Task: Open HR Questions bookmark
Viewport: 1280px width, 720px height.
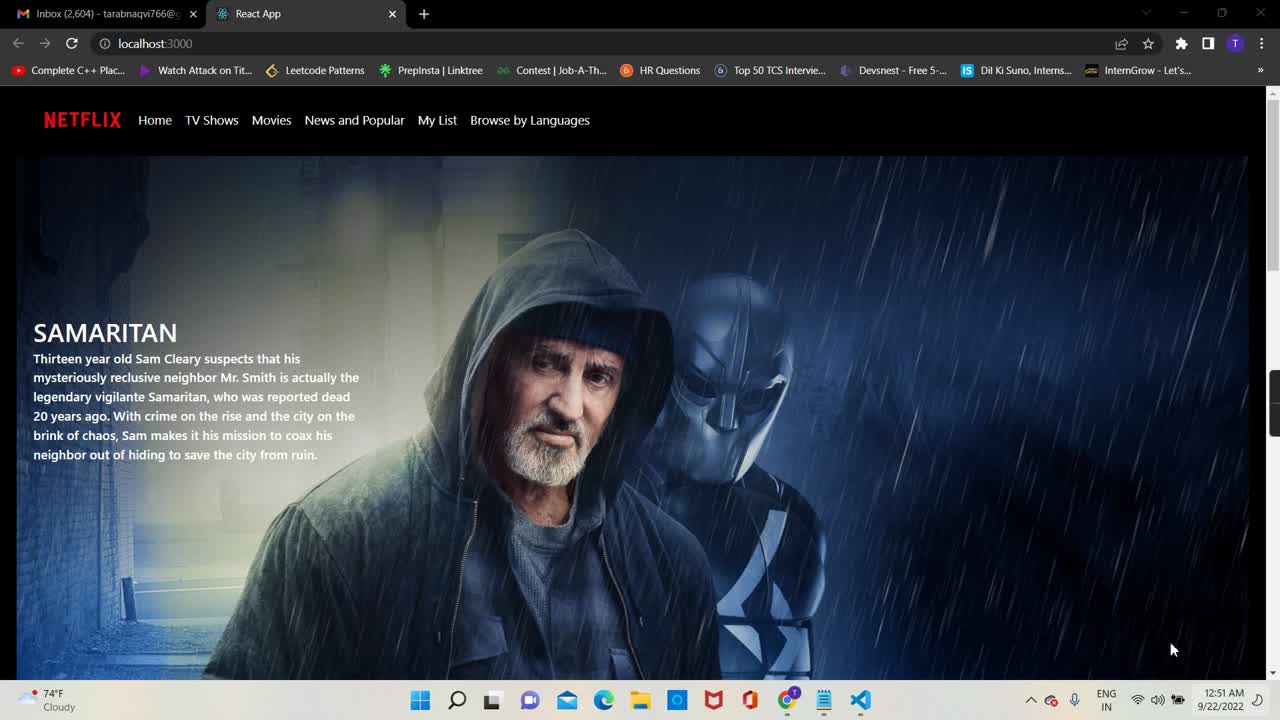Action: tap(660, 70)
